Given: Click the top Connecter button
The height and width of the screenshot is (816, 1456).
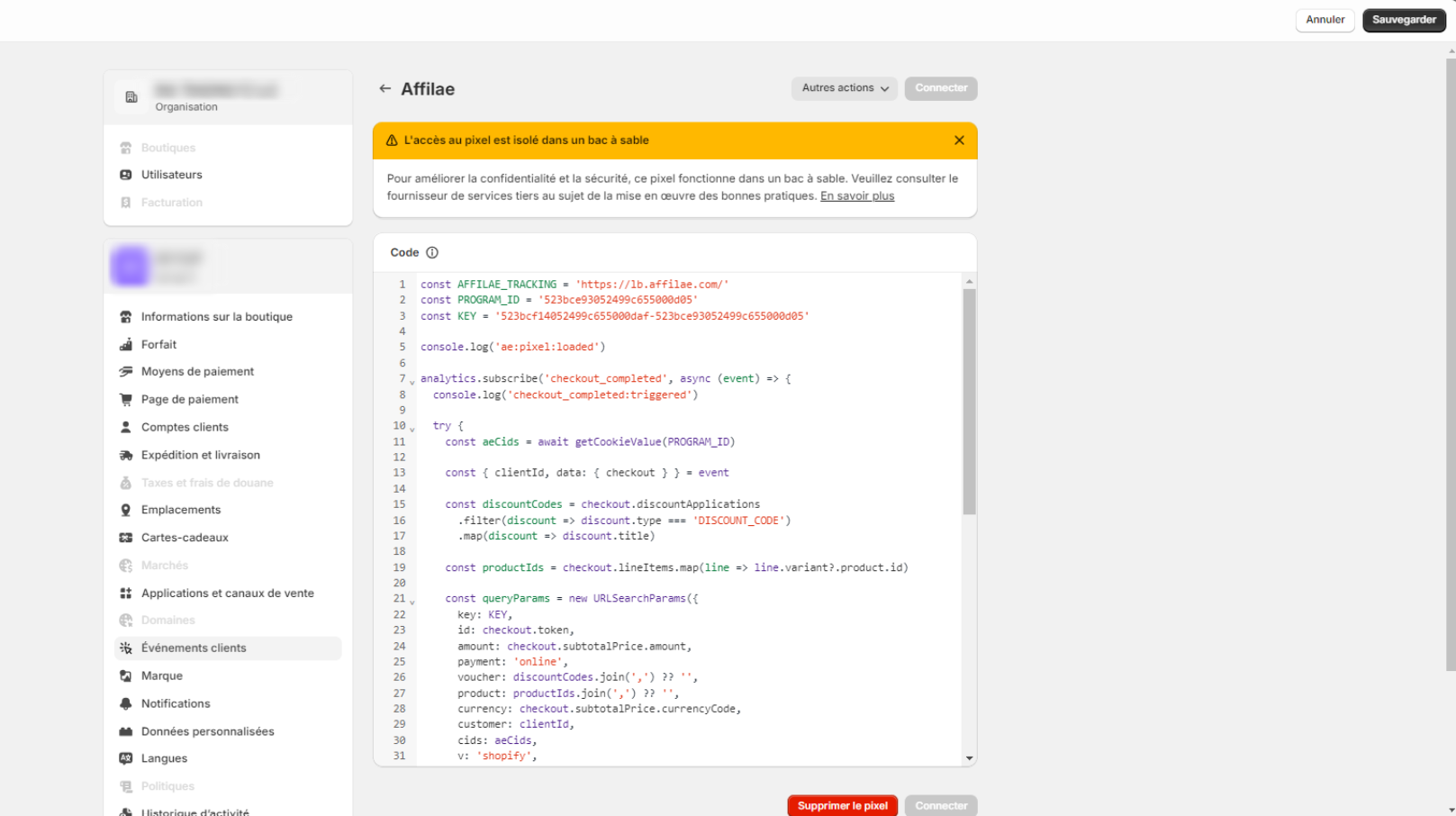Looking at the screenshot, I should 941,88.
